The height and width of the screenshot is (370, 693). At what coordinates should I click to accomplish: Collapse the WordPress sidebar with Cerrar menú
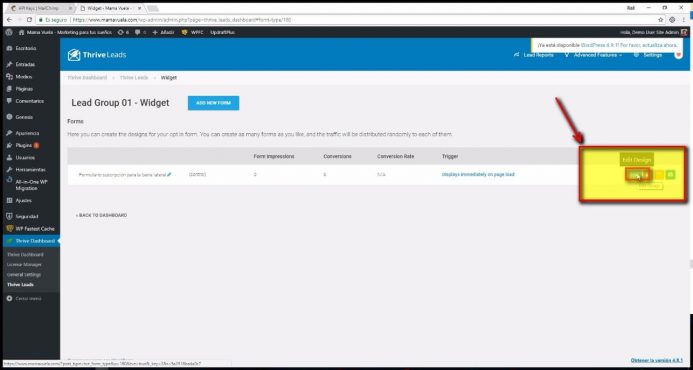click(x=24, y=299)
